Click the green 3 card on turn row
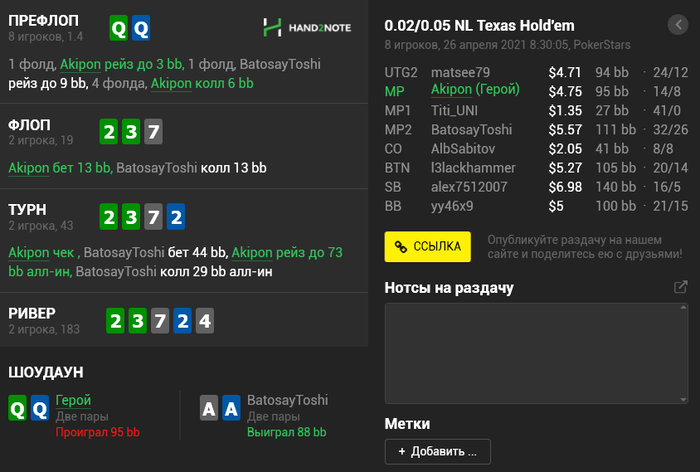 131,217
